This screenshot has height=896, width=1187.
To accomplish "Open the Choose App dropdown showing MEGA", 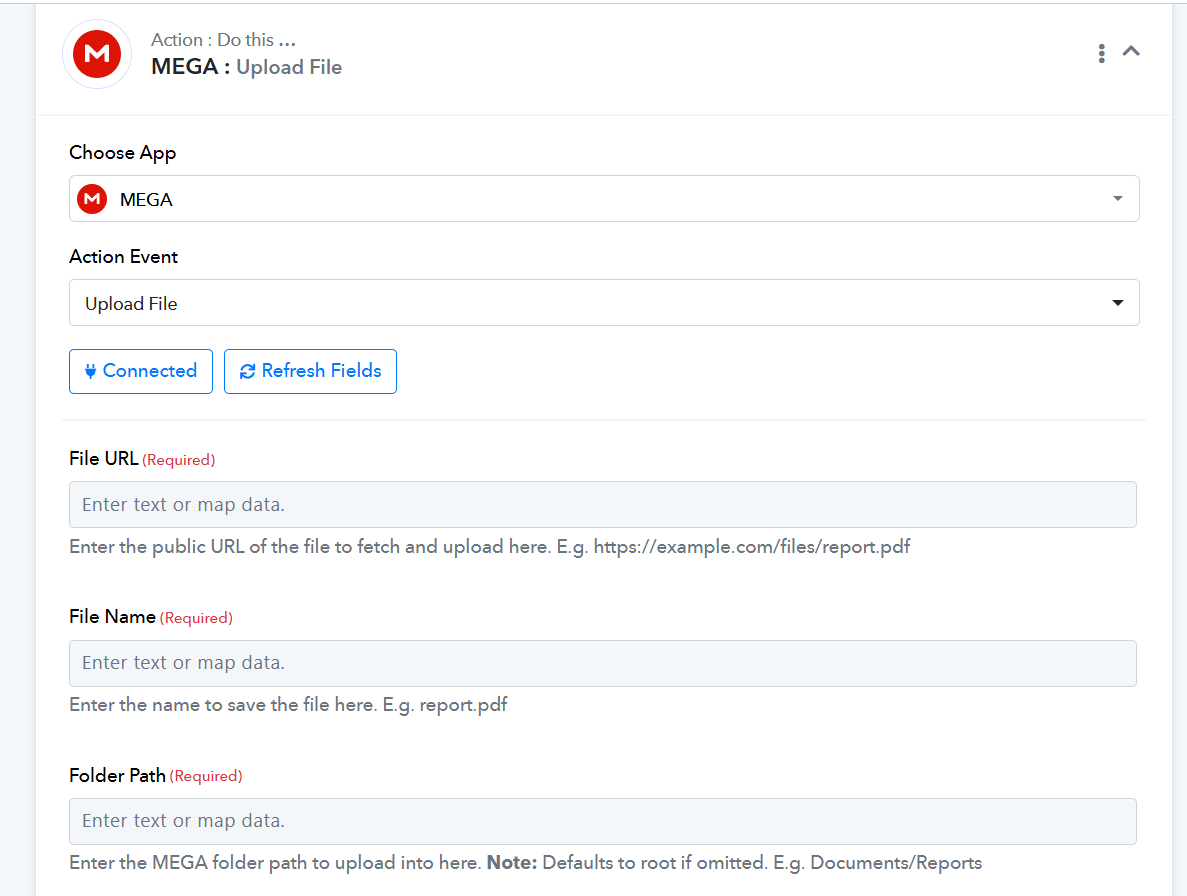I will pos(604,199).
